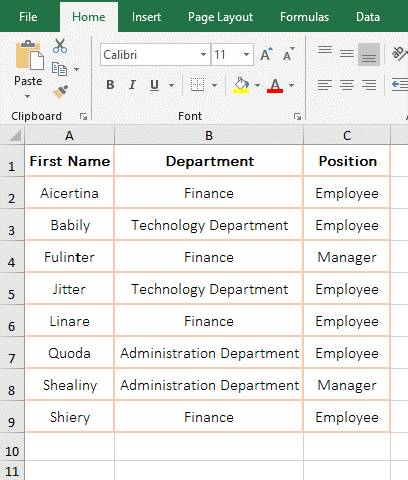Image resolution: width=408 pixels, height=480 pixels.
Task: Select the cell containing Aicertina
Action: point(69,193)
